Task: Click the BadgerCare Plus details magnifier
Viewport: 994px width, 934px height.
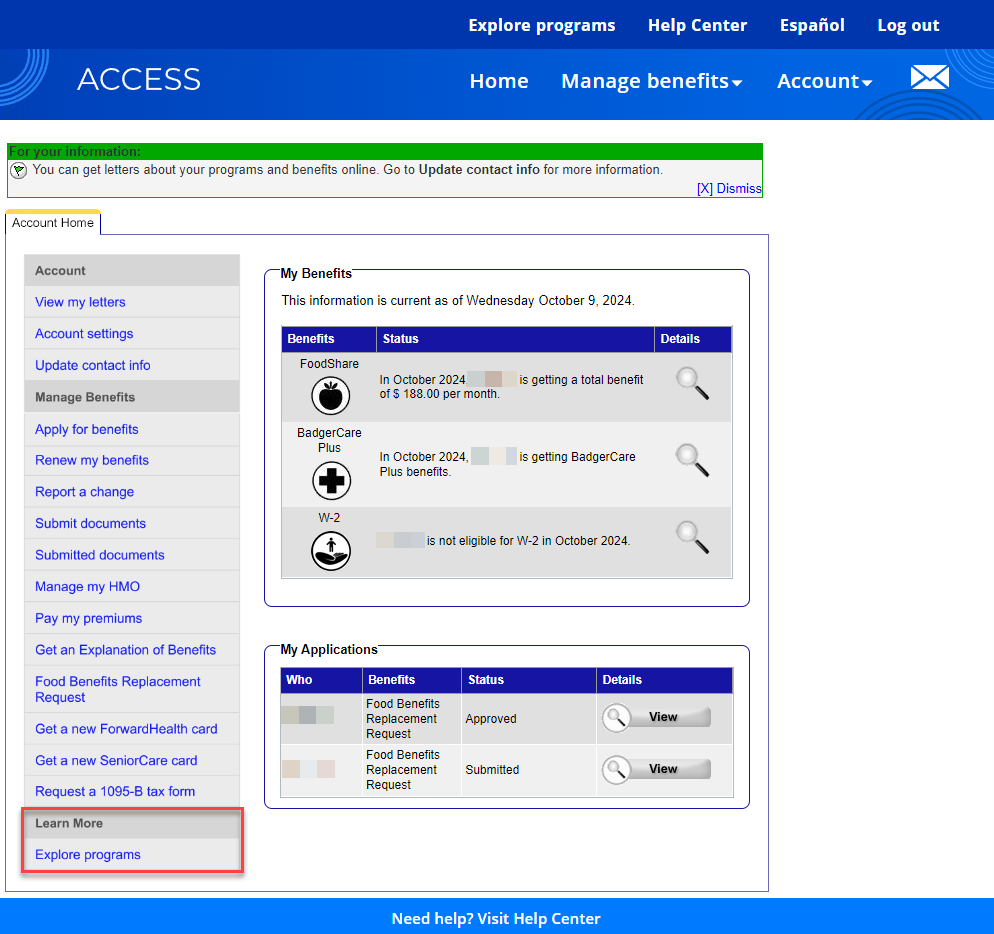Action: (x=692, y=460)
